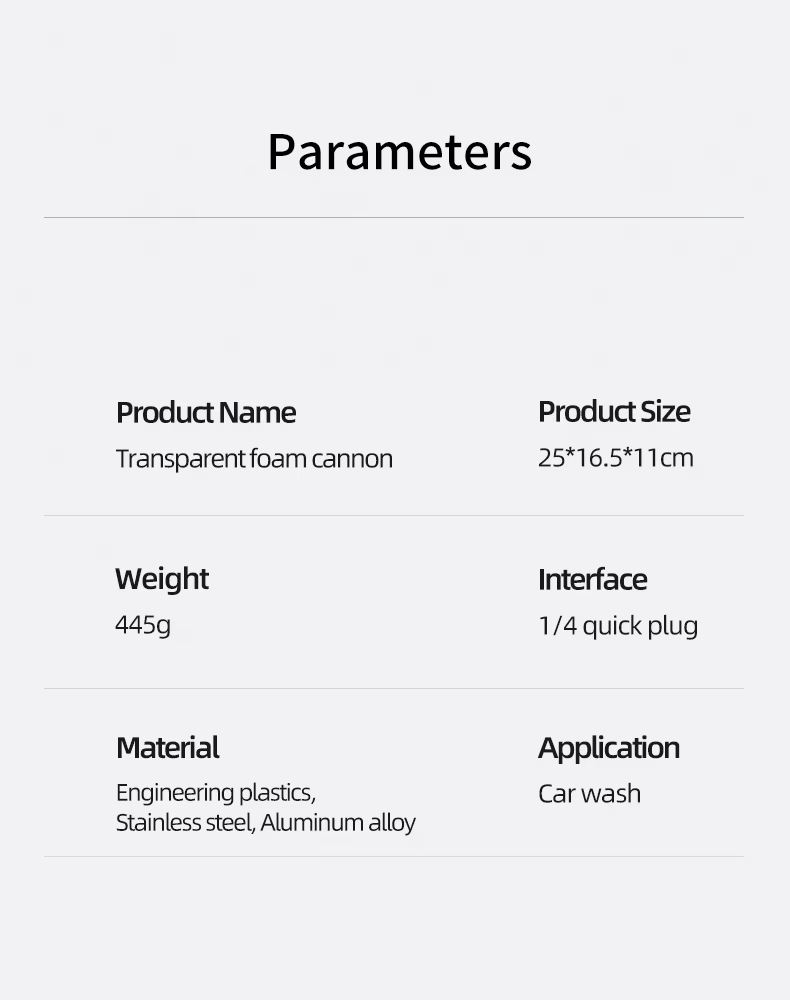Select the Product Name label

206,413
